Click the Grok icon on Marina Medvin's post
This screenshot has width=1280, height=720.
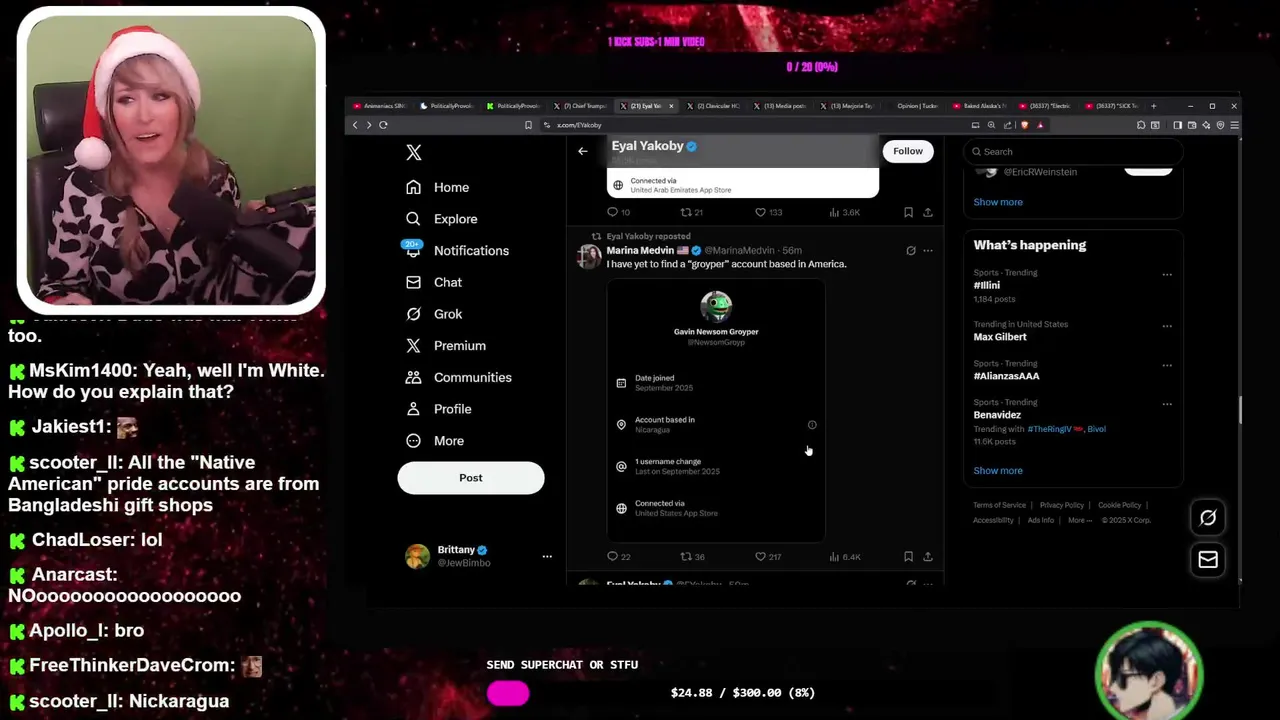(911, 251)
